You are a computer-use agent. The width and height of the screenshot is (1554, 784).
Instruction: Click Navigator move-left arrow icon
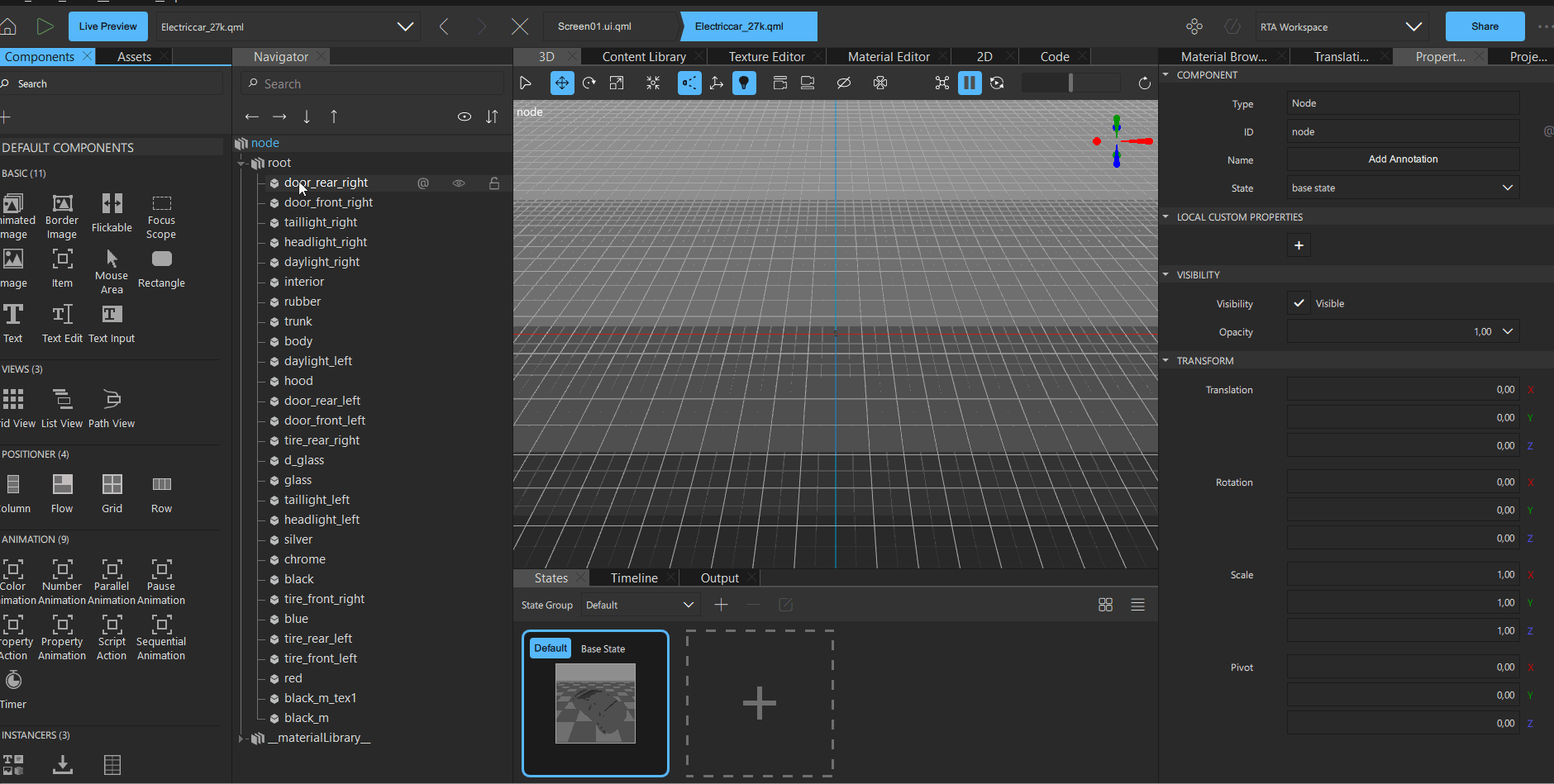(x=252, y=116)
